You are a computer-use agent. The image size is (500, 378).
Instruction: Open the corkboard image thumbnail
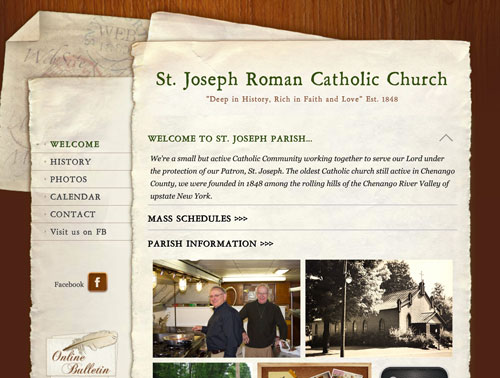314,370
